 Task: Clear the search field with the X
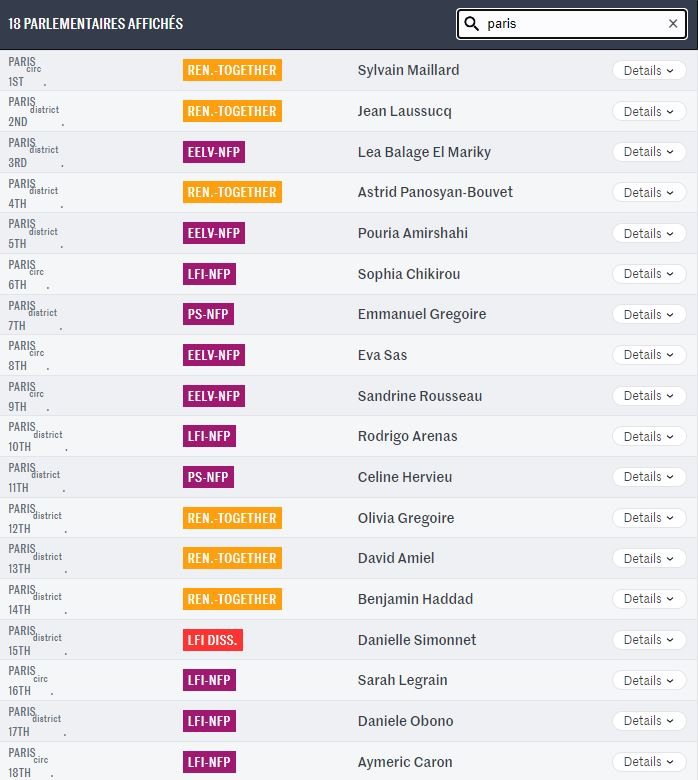[x=673, y=23]
